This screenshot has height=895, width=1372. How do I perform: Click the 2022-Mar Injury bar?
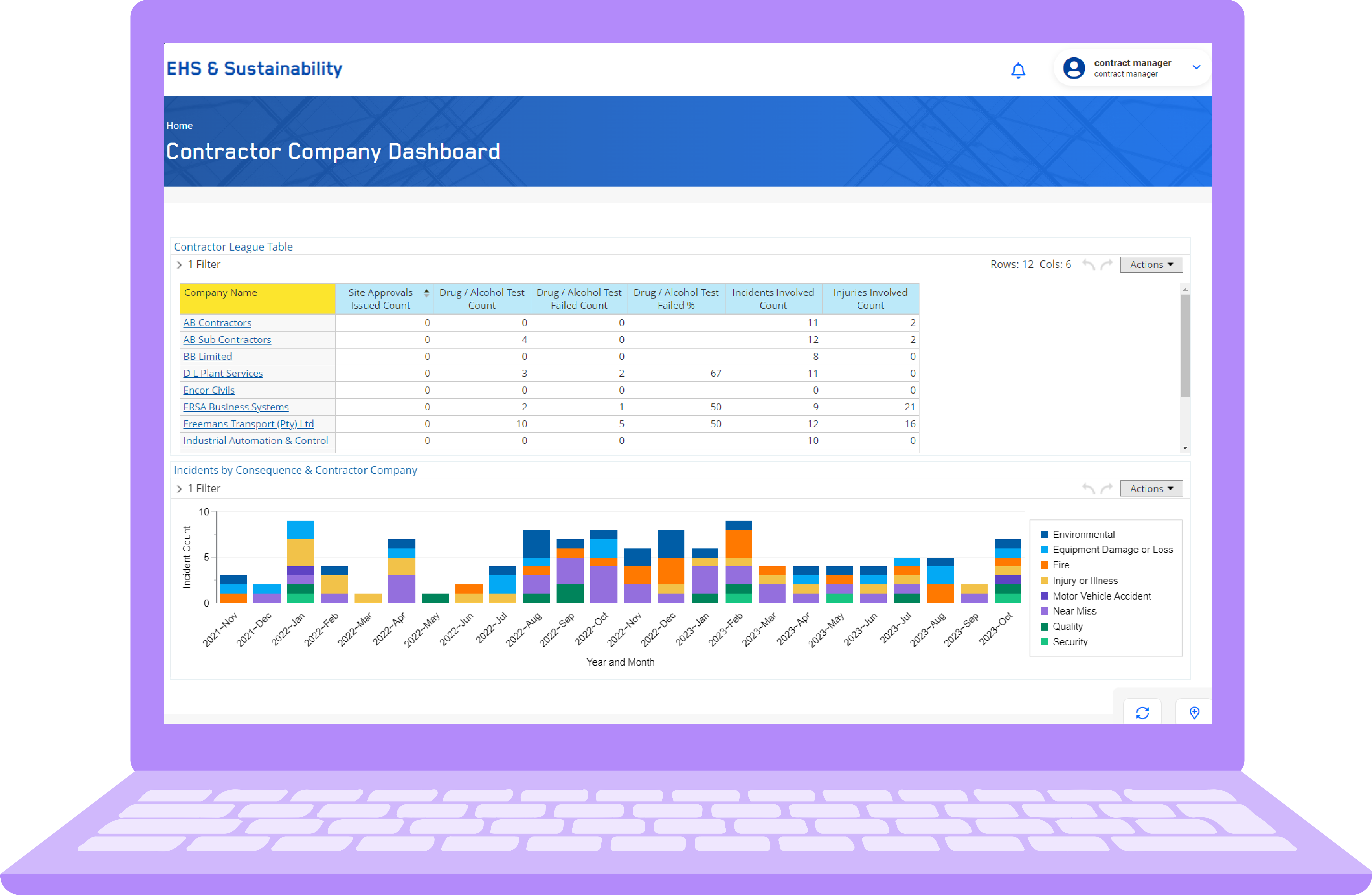point(368,598)
